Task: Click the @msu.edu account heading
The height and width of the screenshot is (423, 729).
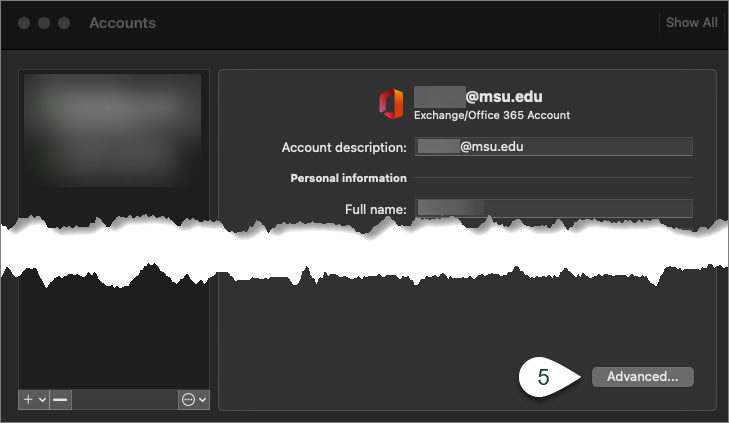Action: [x=478, y=97]
